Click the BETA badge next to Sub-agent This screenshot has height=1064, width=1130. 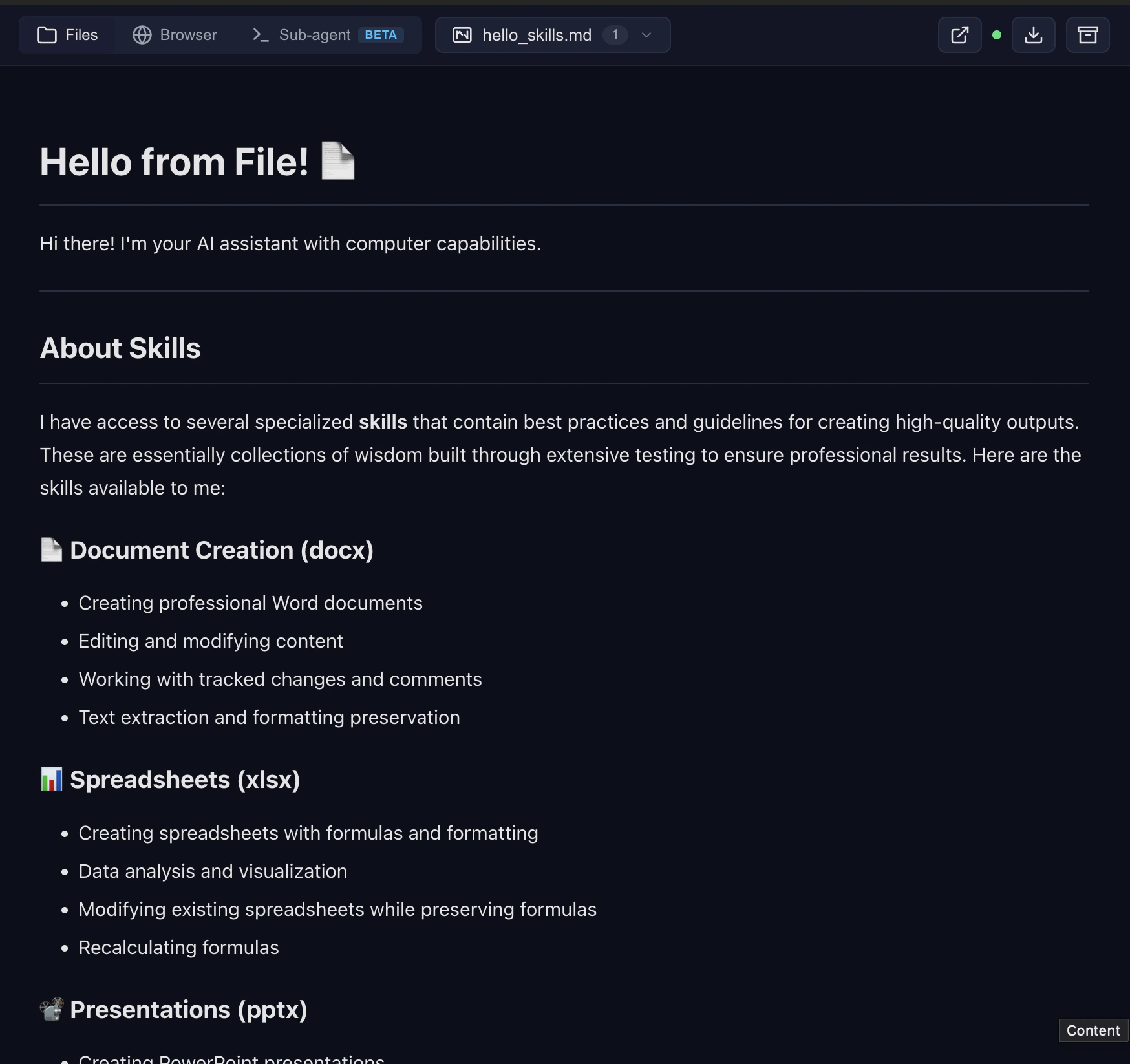381,35
